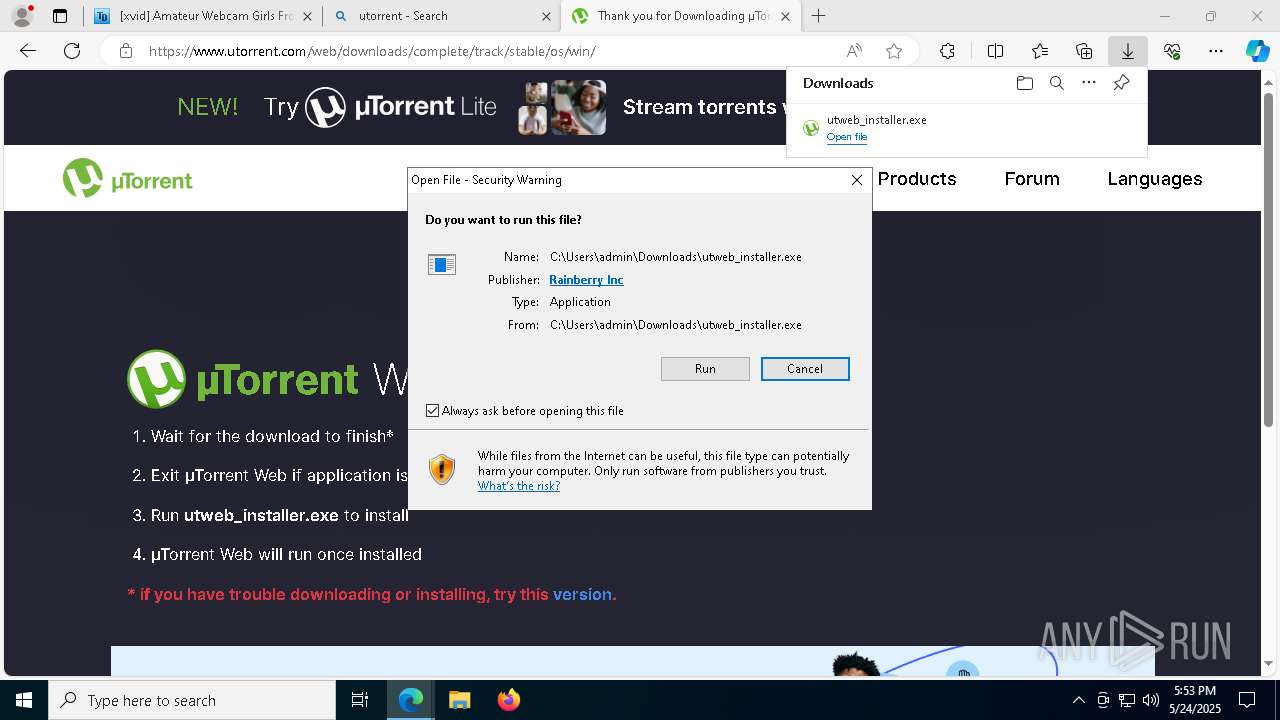Viewport: 1280px width, 720px height.
Task: Click the µTorrent logo in site header
Action: pyautogui.click(x=128, y=179)
